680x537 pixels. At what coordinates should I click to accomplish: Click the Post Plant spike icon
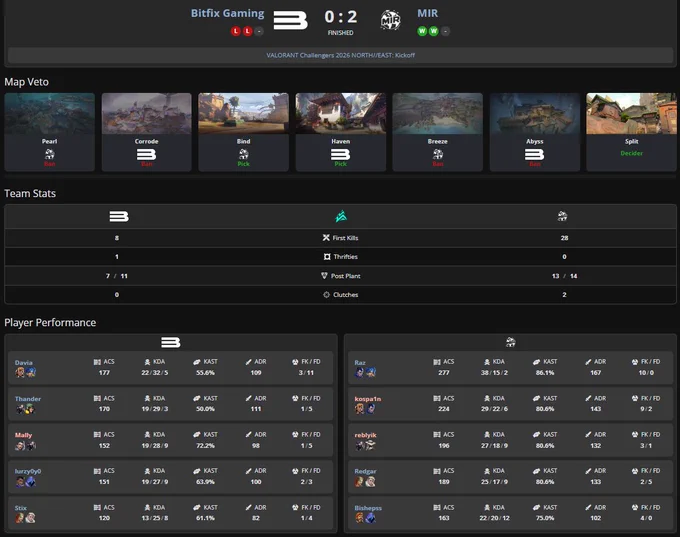[324, 276]
